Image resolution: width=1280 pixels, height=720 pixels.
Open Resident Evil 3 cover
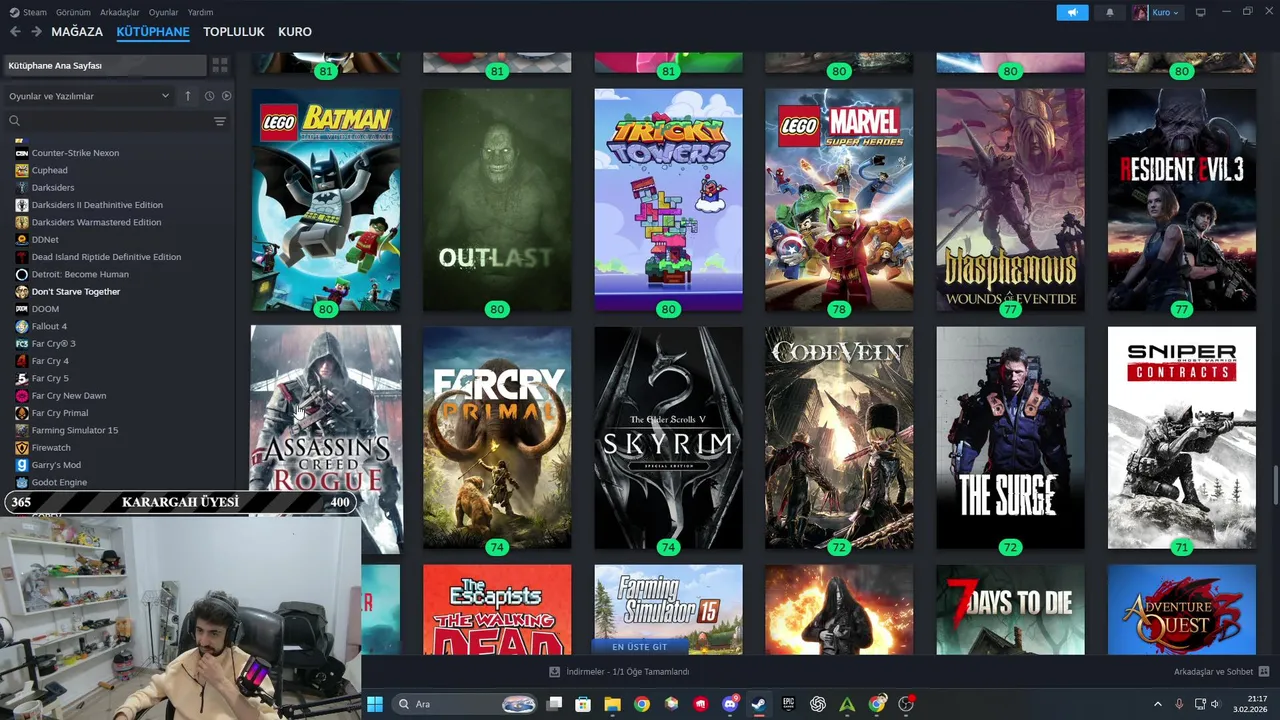pos(1181,200)
